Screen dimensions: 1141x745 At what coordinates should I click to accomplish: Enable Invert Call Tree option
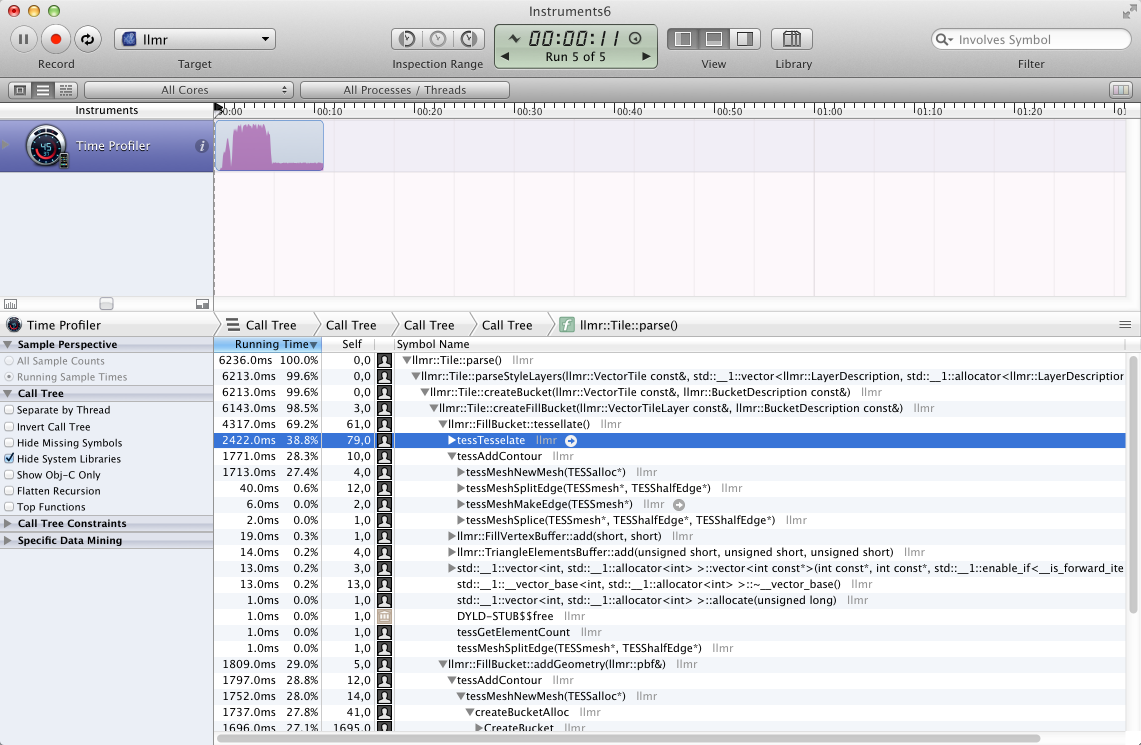(9, 427)
